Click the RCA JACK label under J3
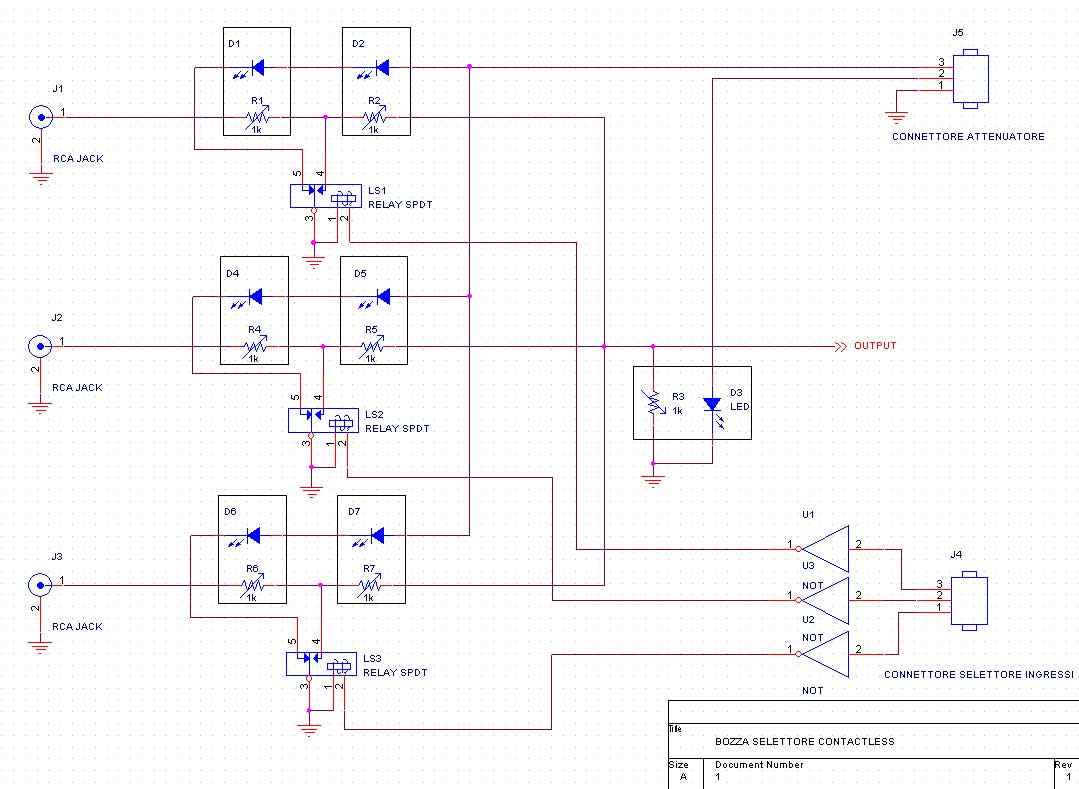1079x789 pixels. click(77, 627)
